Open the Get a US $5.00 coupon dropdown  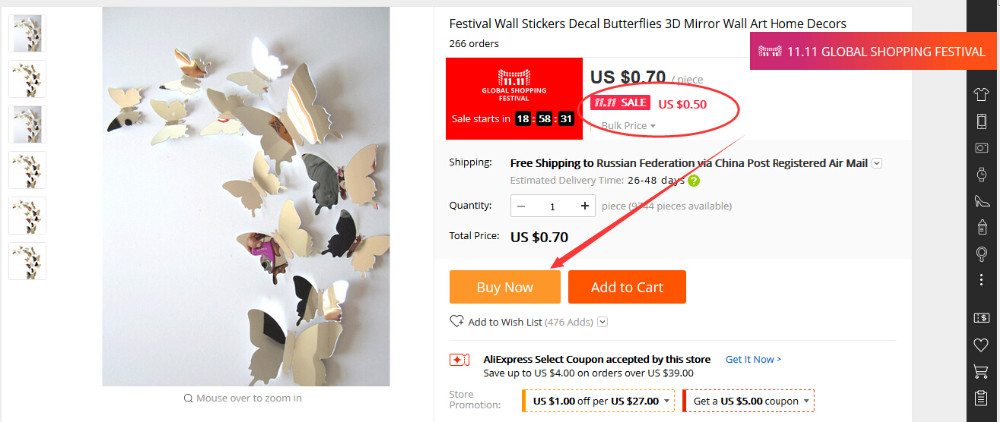(x=807, y=401)
